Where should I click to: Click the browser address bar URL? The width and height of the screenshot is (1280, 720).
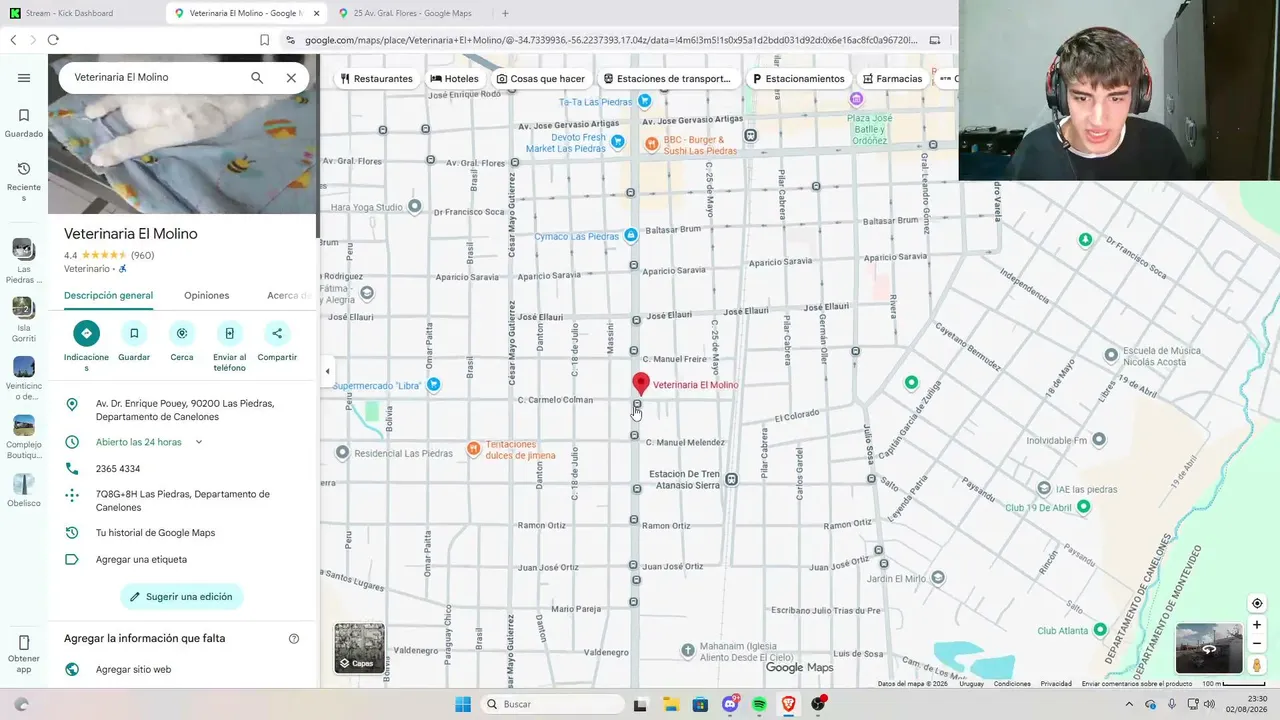click(610, 40)
